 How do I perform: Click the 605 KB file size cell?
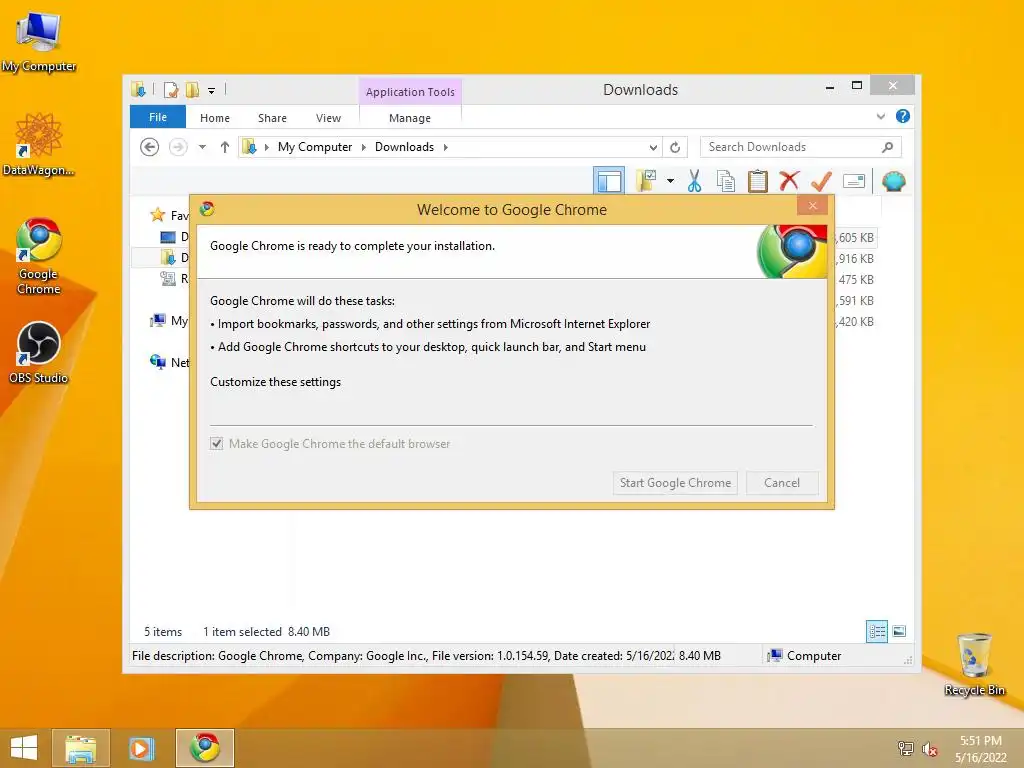(855, 238)
